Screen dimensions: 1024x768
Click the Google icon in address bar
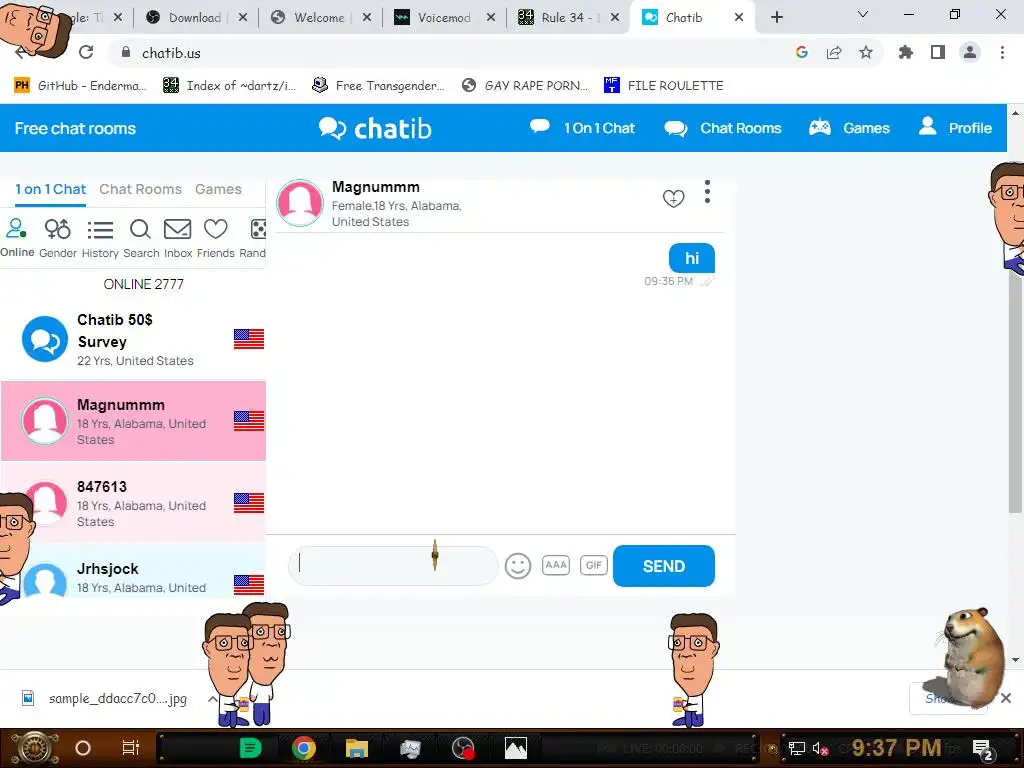(x=802, y=52)
